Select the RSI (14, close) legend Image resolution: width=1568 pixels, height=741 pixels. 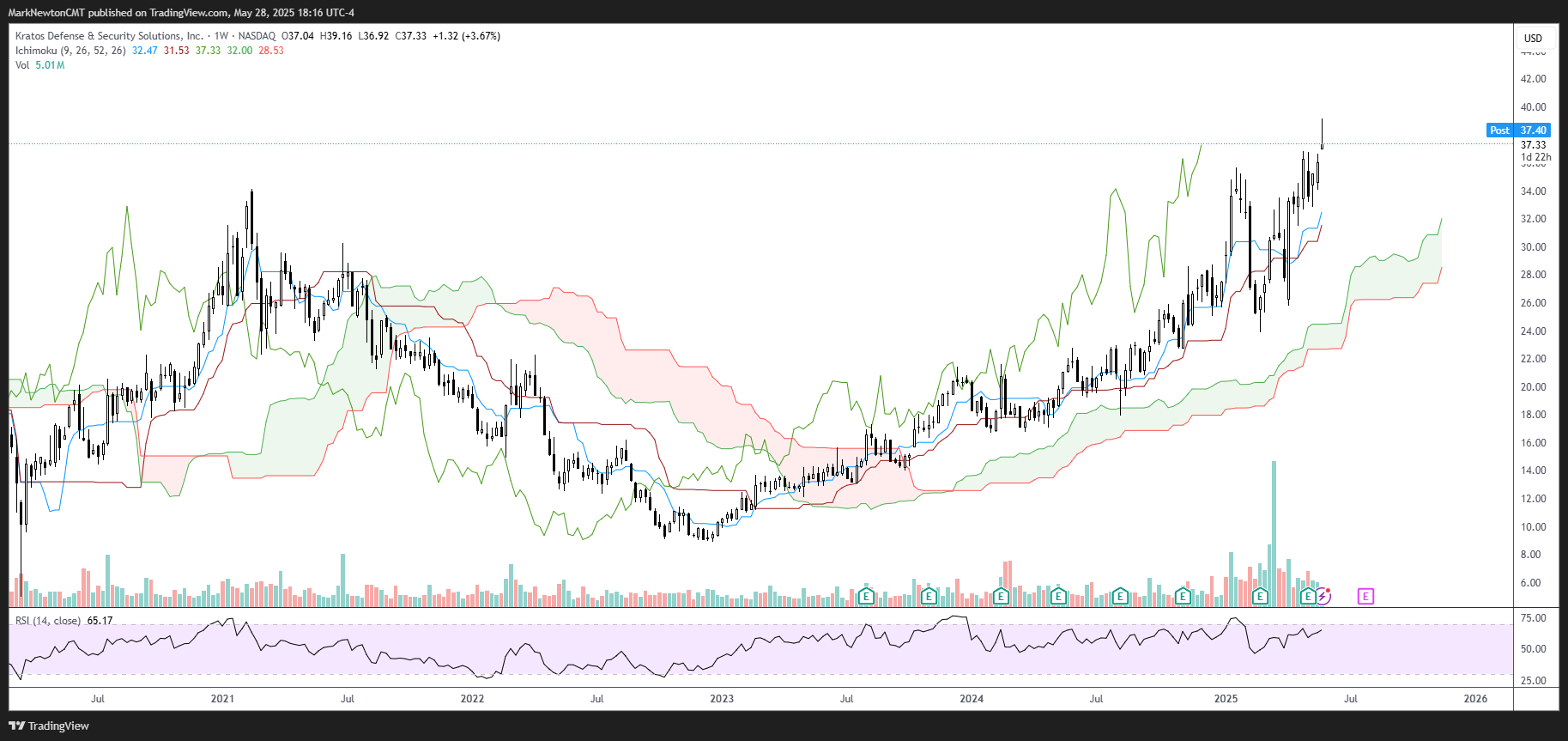(x=48, y=621)
